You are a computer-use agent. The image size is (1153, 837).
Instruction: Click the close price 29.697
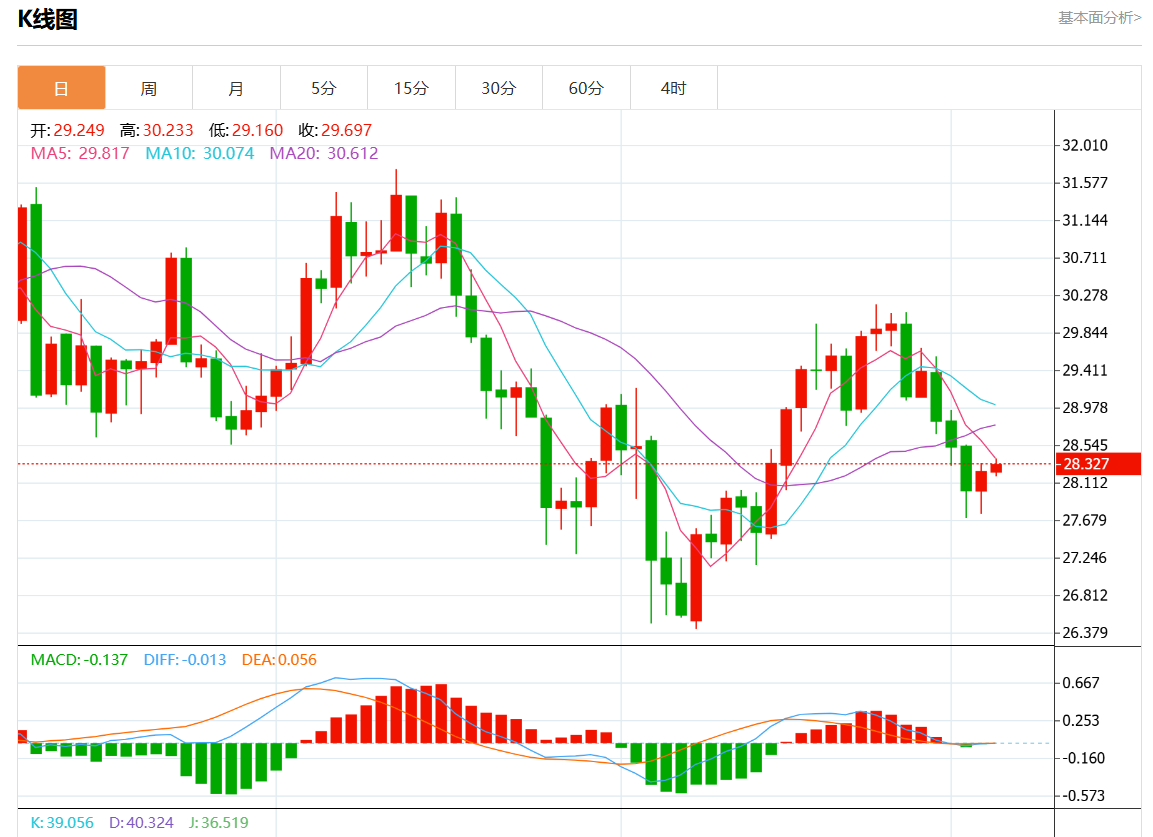[x=346, y=130]
